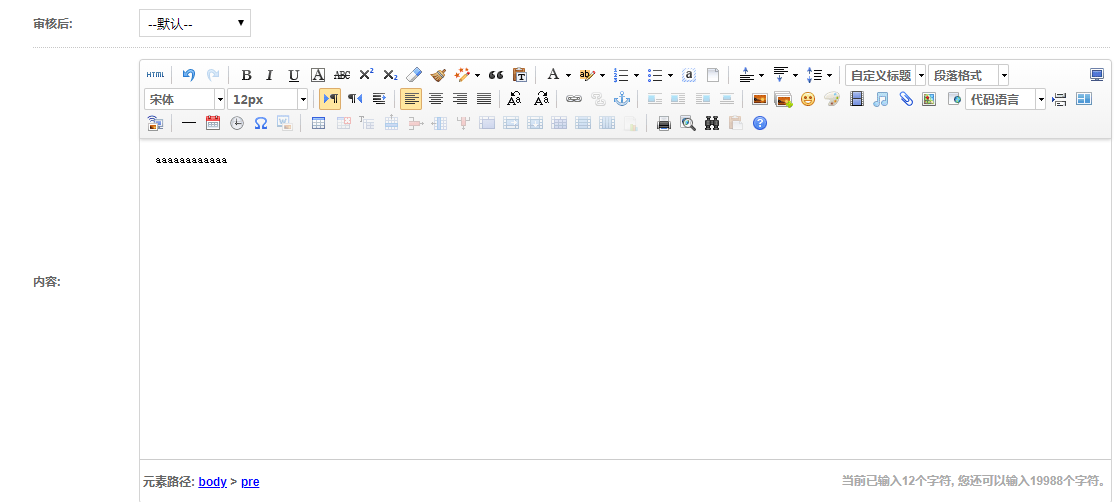Click the select-all icon

(x=689, y=75)
